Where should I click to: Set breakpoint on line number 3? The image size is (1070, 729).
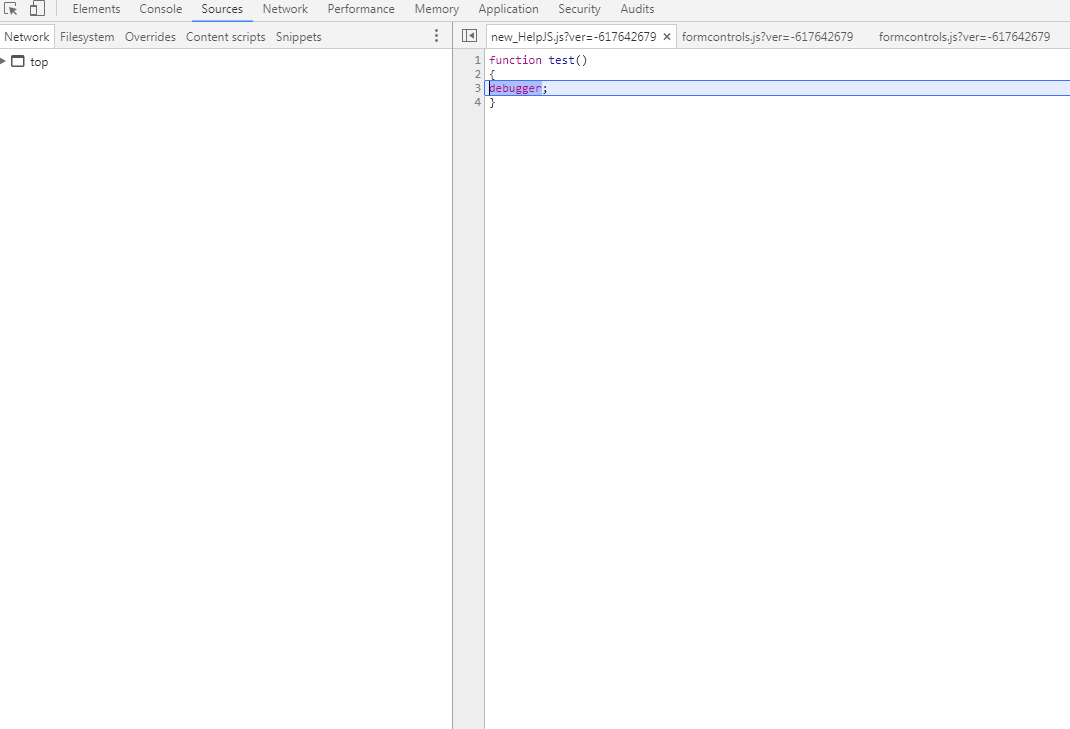click(478, 88)
